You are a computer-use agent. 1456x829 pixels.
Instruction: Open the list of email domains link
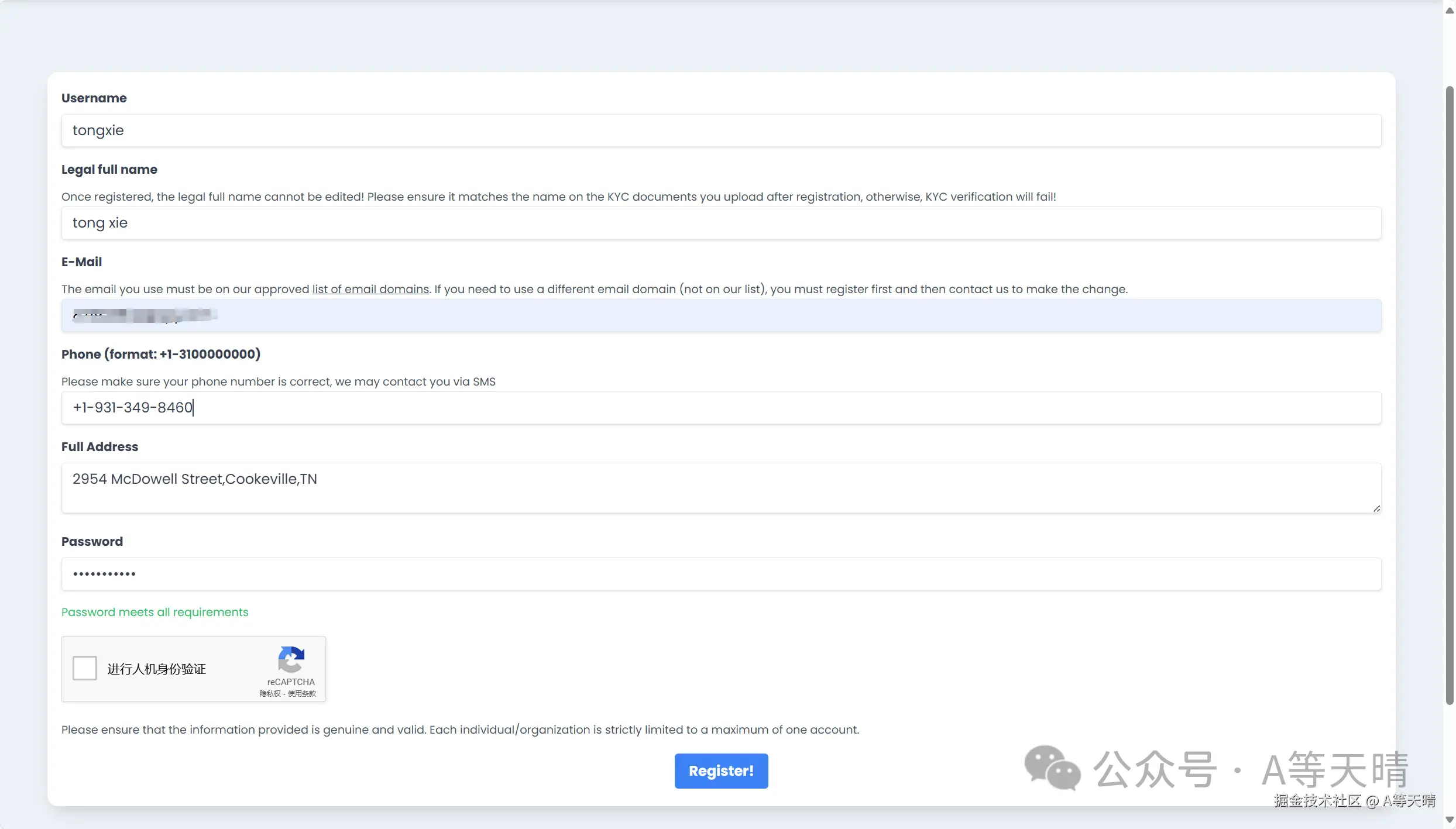tap(370, 289)
